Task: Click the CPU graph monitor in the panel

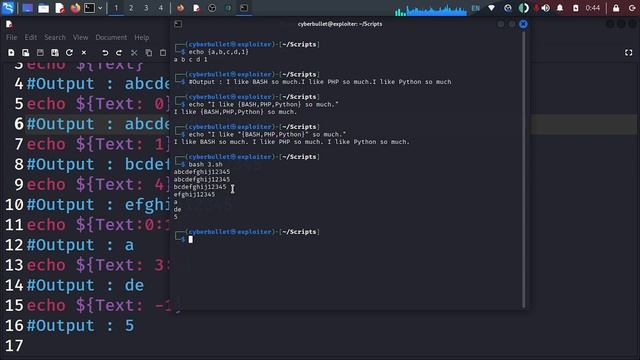Action: click(x=431, y=10)
